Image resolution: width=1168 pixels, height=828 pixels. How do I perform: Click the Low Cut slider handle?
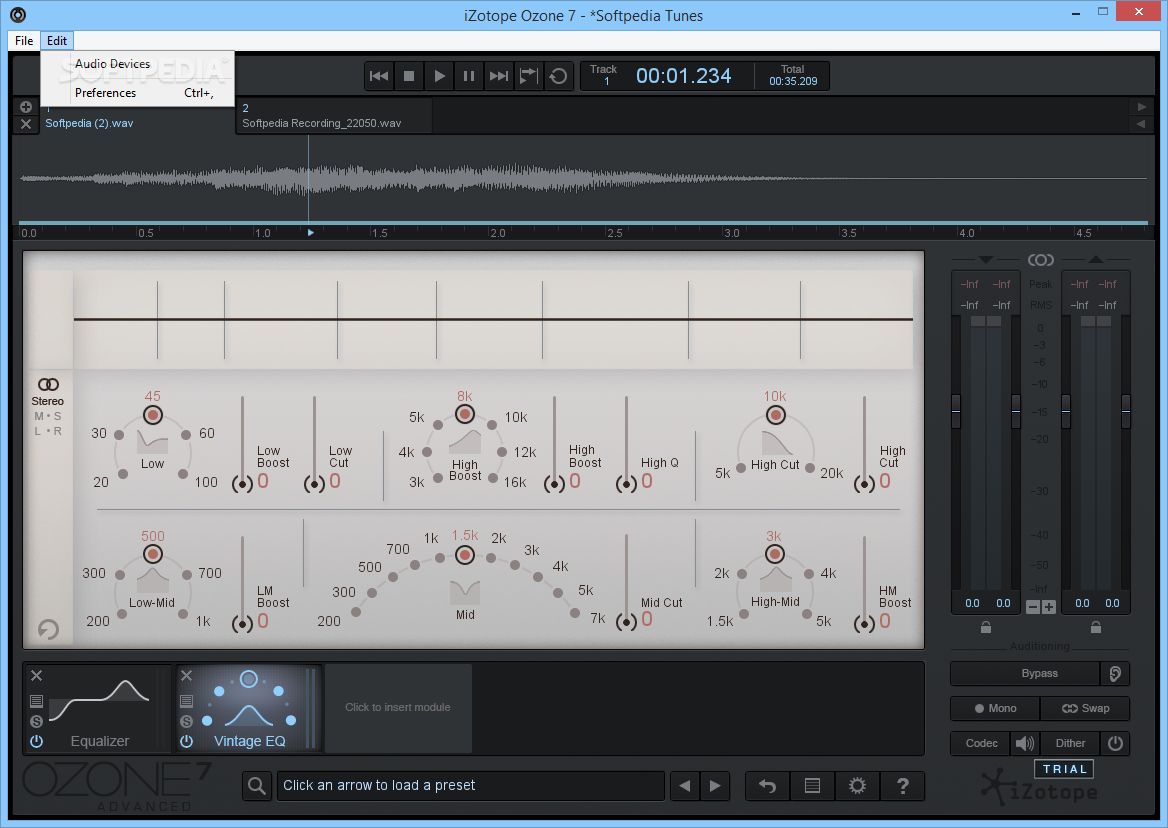(x=314, y=484)
